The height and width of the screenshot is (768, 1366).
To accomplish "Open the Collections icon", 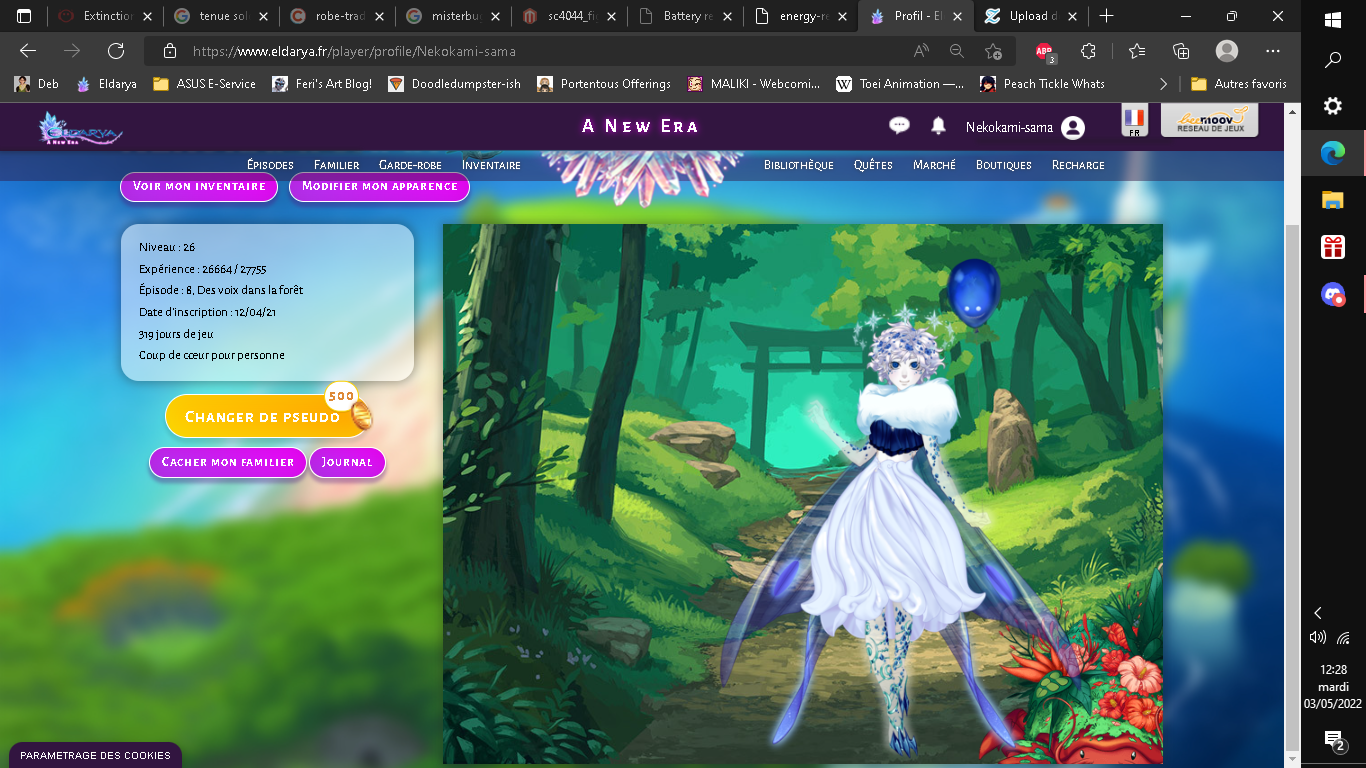I will (1181, 51).
